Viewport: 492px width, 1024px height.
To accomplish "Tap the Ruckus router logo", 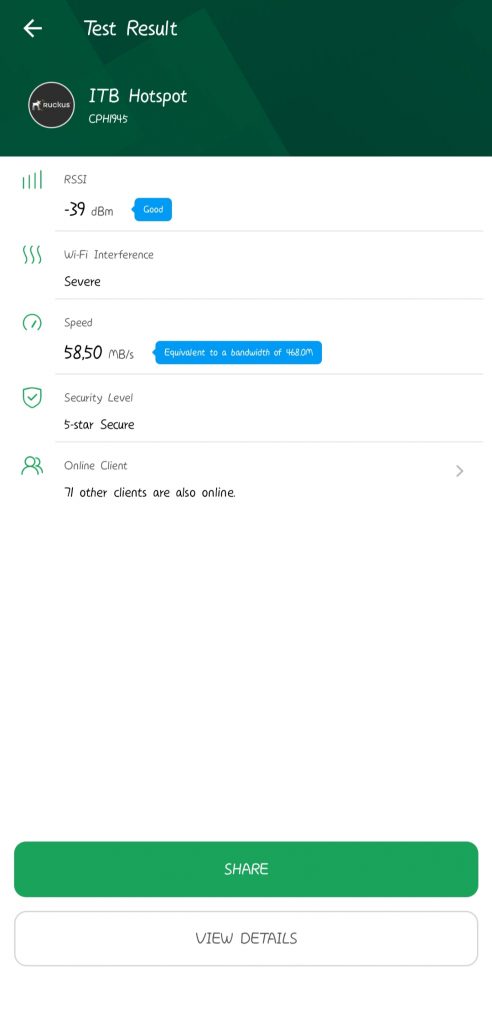I will (x=51, y=104).
